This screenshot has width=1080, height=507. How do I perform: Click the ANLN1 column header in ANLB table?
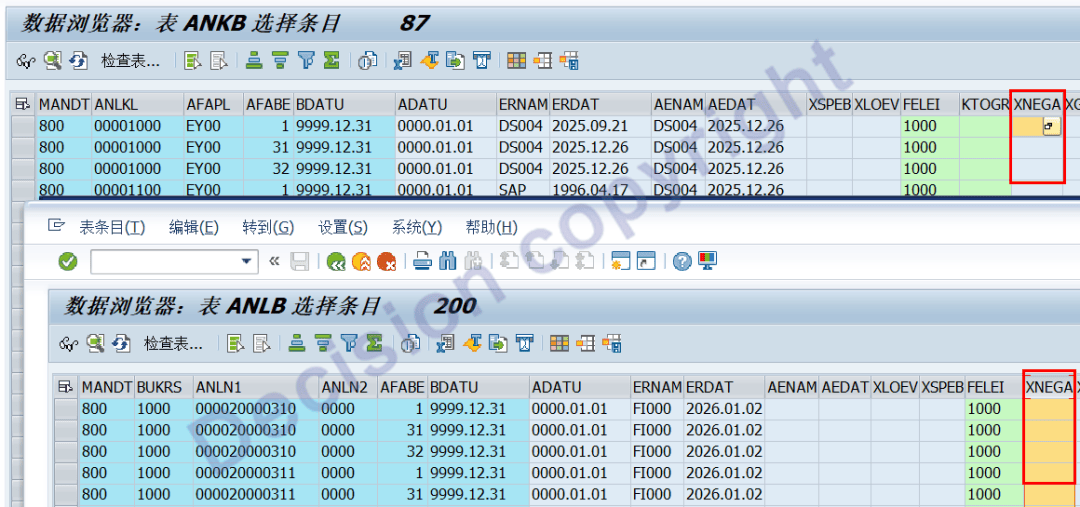(256, 387)
